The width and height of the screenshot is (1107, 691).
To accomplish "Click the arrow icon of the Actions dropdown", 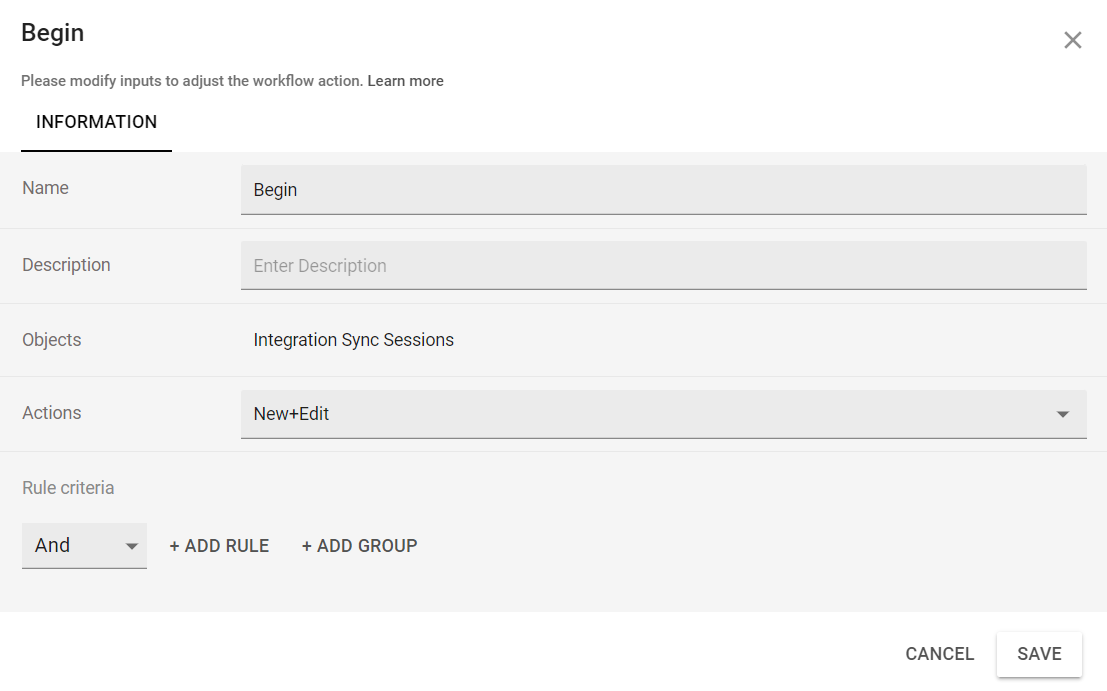I will point(1063,415).
